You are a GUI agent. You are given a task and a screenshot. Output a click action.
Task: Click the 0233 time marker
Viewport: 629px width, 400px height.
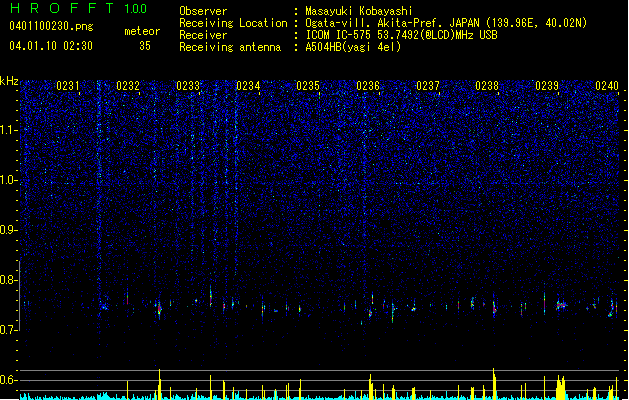[x=188, y=86]
